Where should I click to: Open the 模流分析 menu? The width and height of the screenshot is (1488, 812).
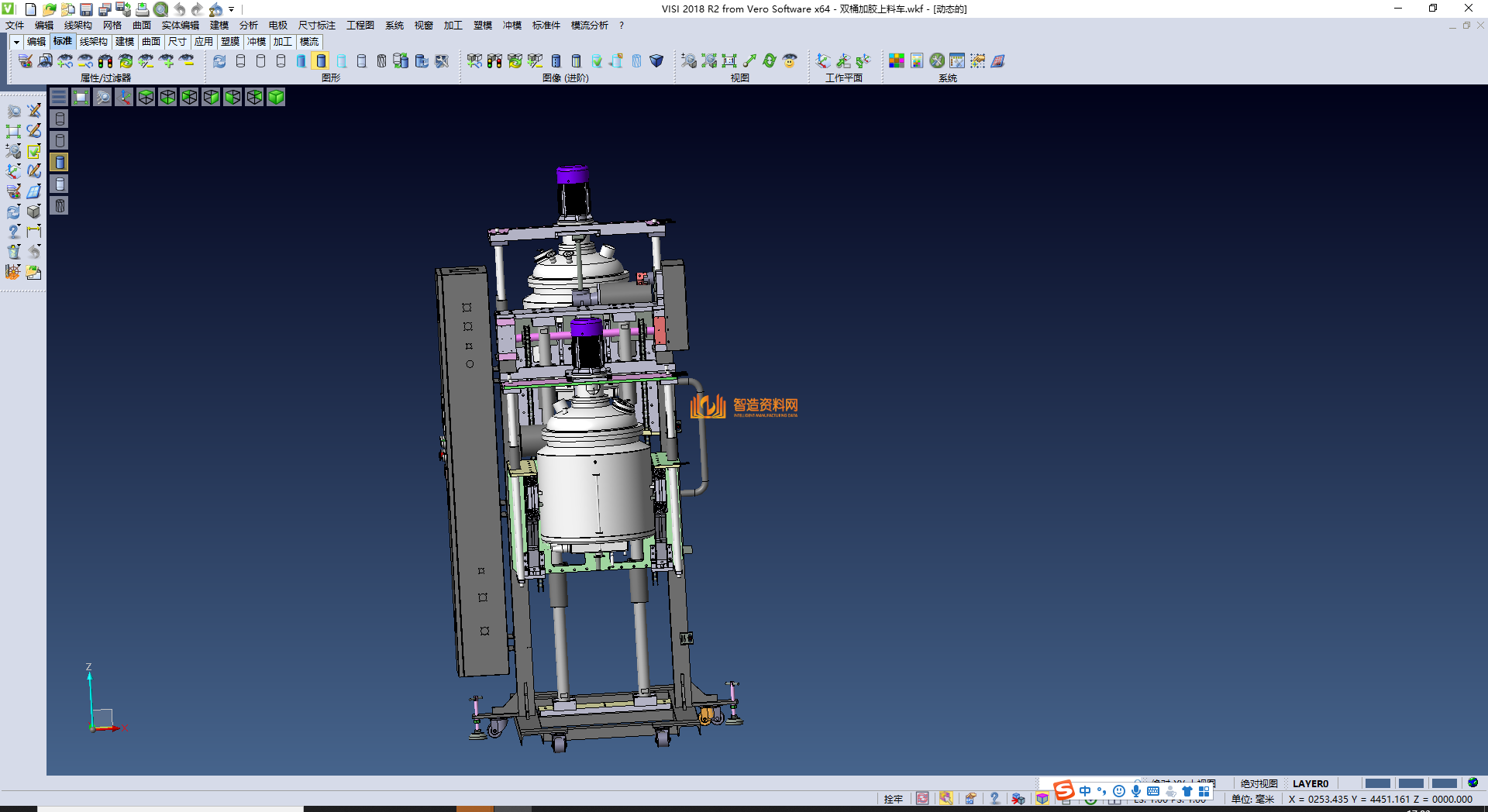(589, 26)
